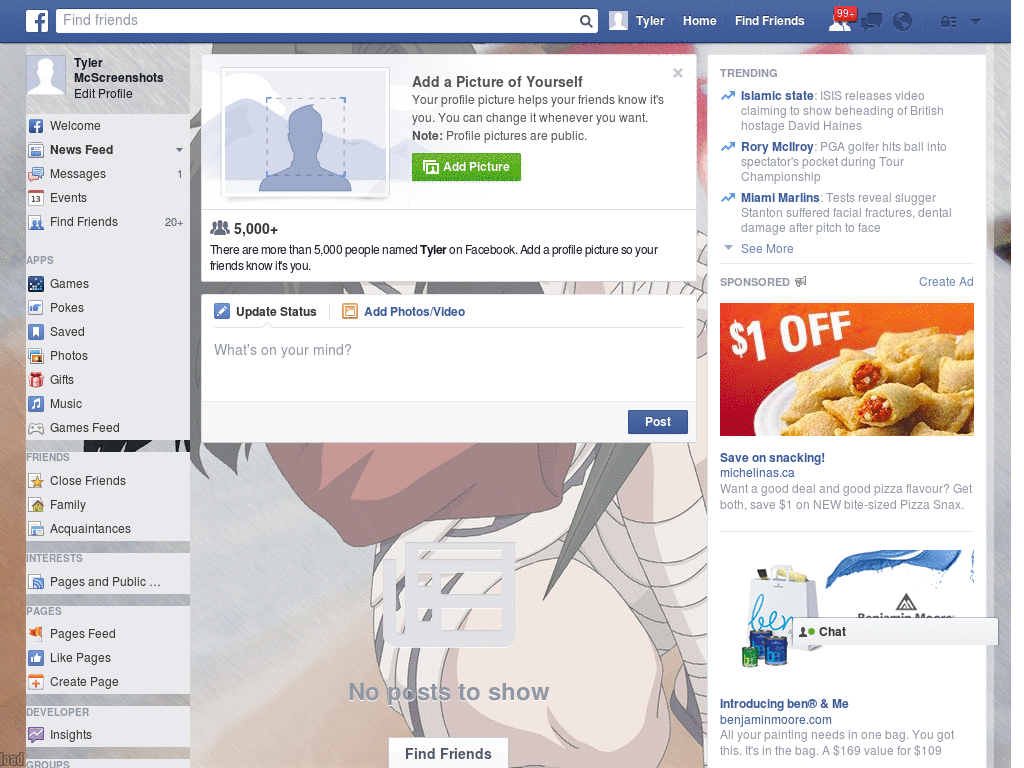Open News Feed options arrow
This screenshot has width=1024, height=768.
pyautogui.click(x=179, y=150)
